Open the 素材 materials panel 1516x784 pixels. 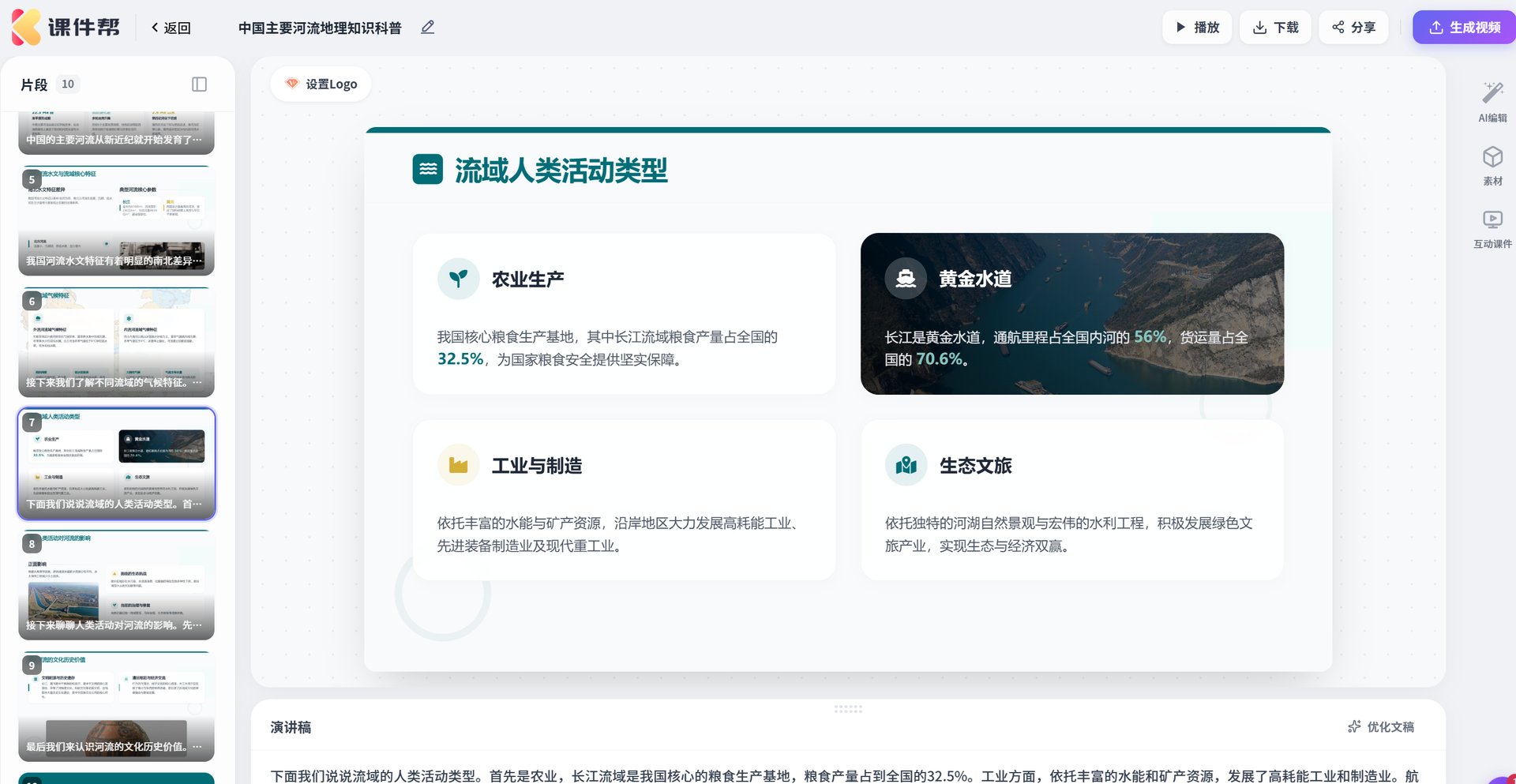(1492, 166)
